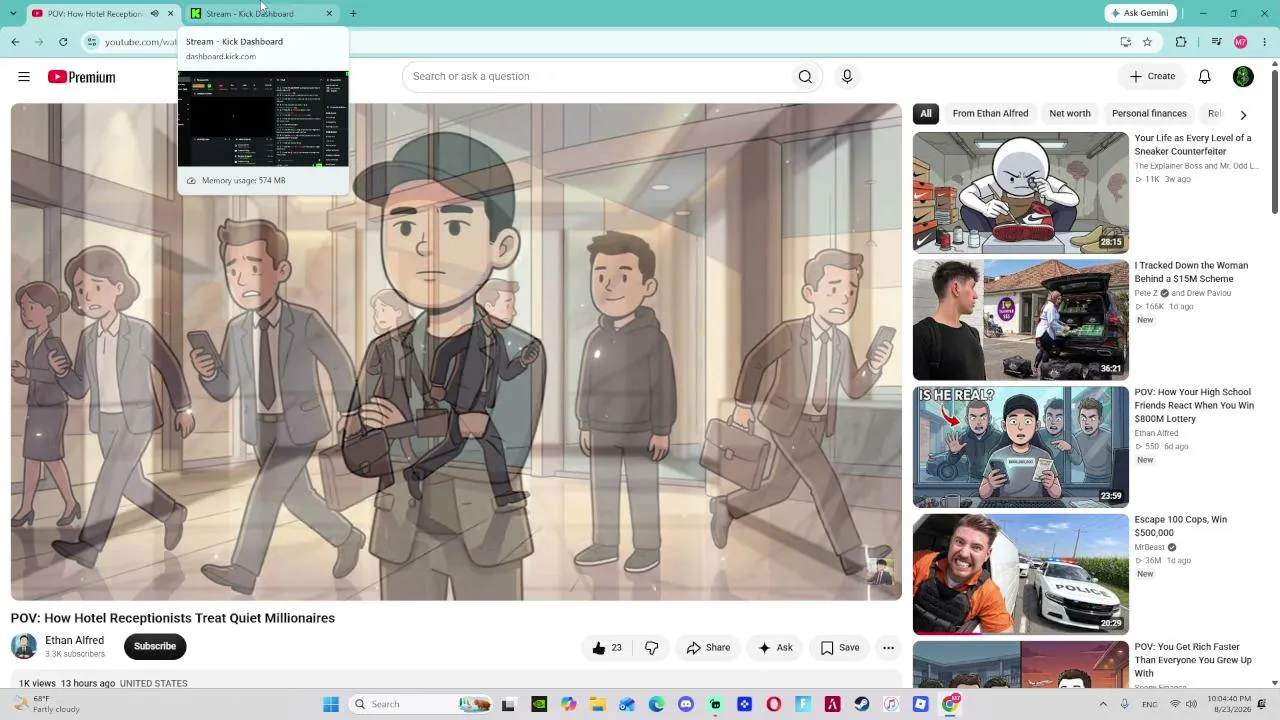Start voice search with the microphone

point(847,77)
